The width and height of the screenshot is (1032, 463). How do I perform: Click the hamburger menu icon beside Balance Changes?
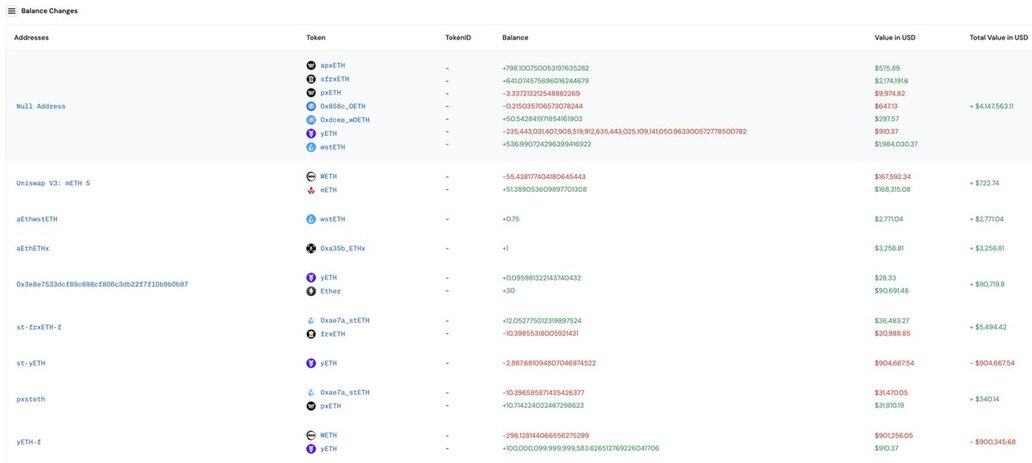click(12, 11)
